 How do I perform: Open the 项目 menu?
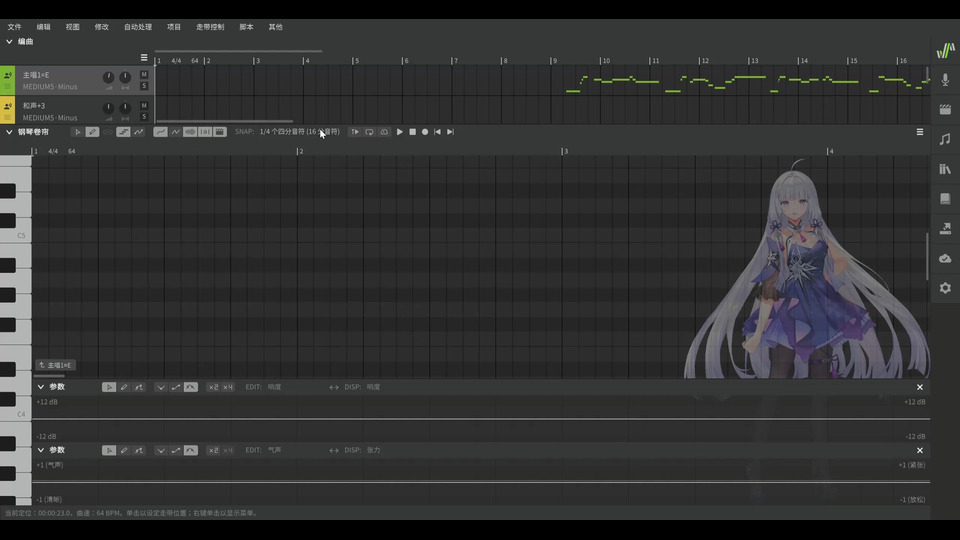[x=174, y=27]
